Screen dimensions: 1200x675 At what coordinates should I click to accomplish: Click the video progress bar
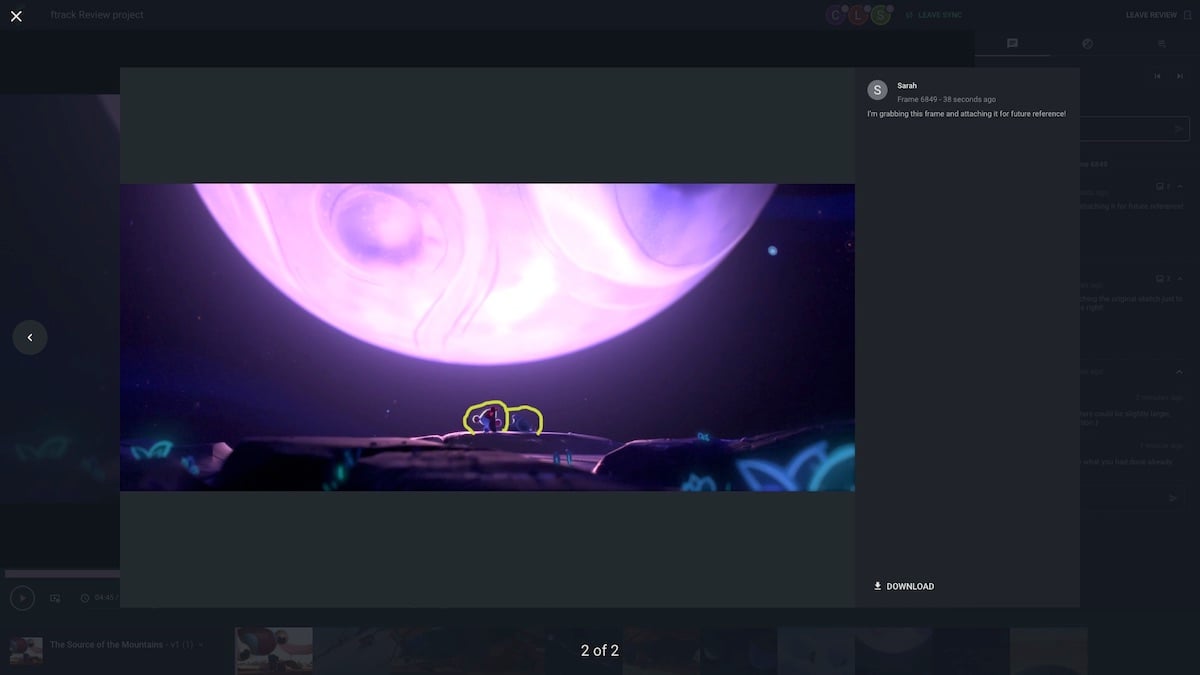pos(62,574)
